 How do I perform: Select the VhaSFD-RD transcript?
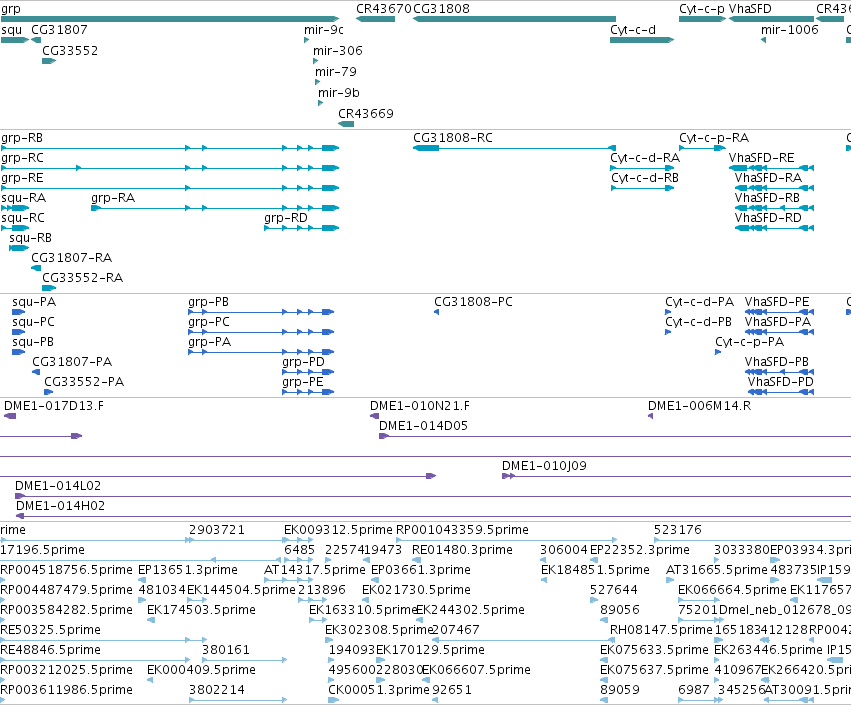pos(774,228)
